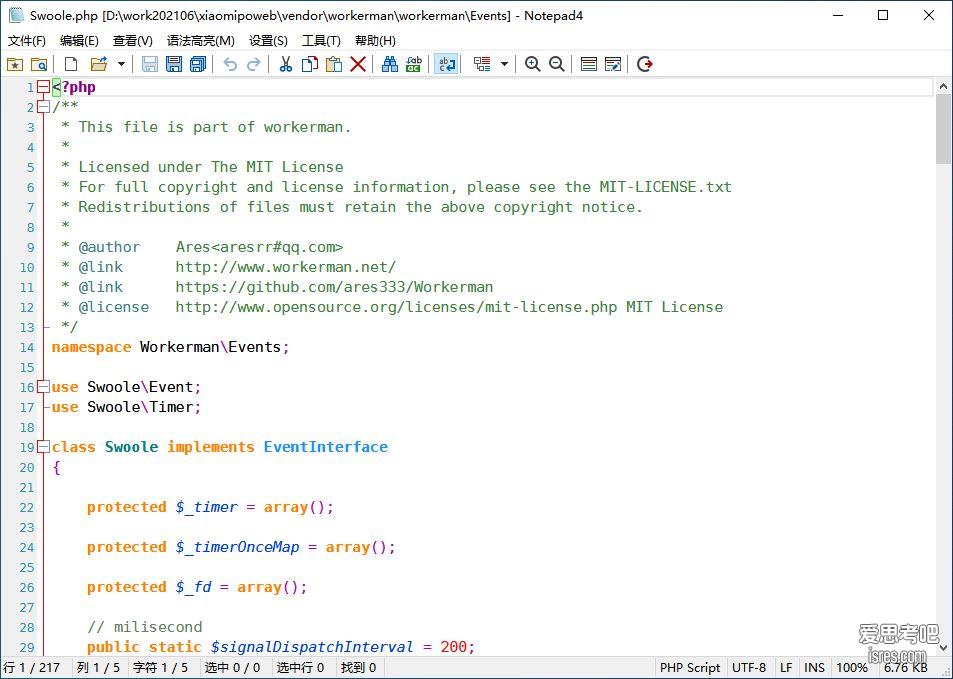Expand the open-file history dropdown arrow
This screenshot has height=679, width=953.
122,64
